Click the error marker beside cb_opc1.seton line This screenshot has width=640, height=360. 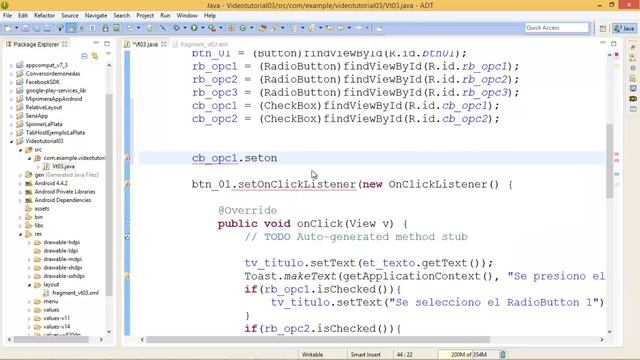coord(127,158)
